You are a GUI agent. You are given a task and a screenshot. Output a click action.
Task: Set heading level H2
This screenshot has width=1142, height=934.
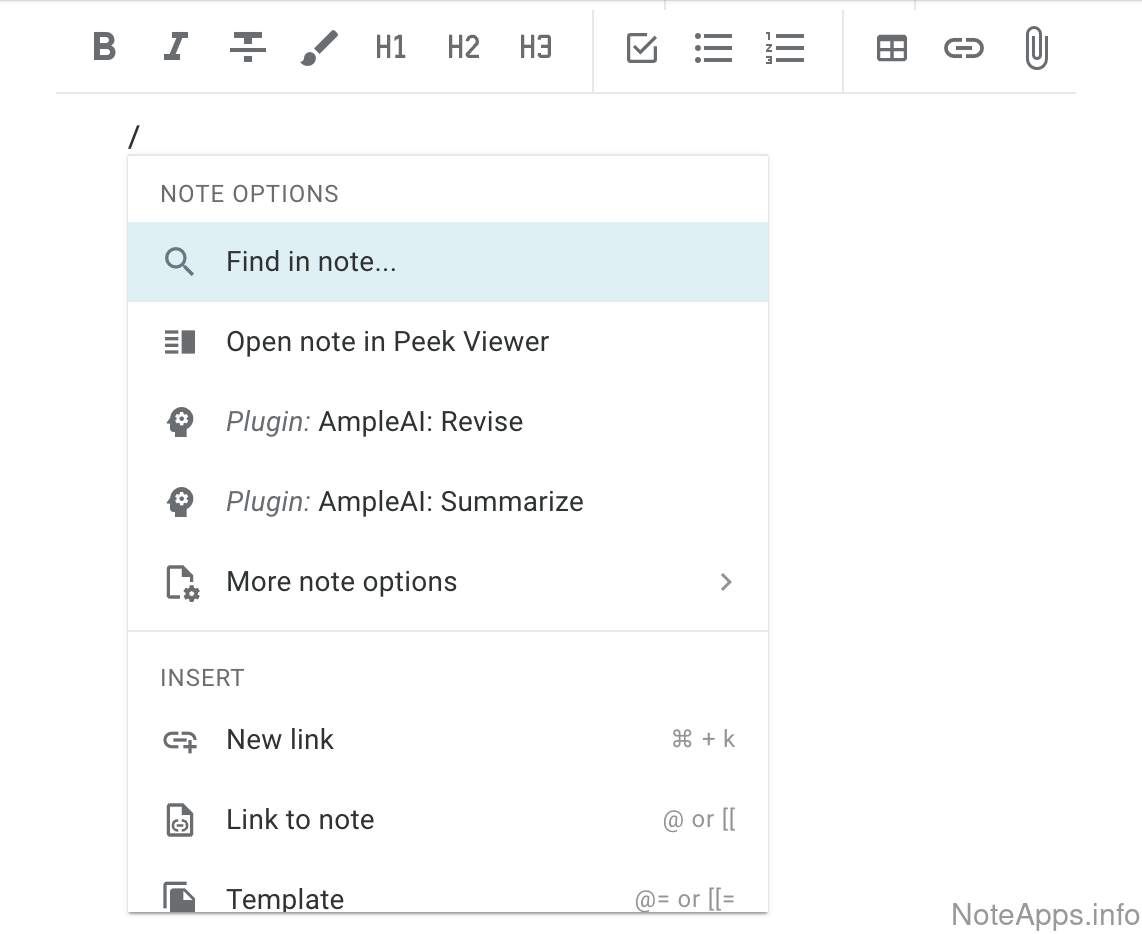pyautogui.click(x=463, y=47)
